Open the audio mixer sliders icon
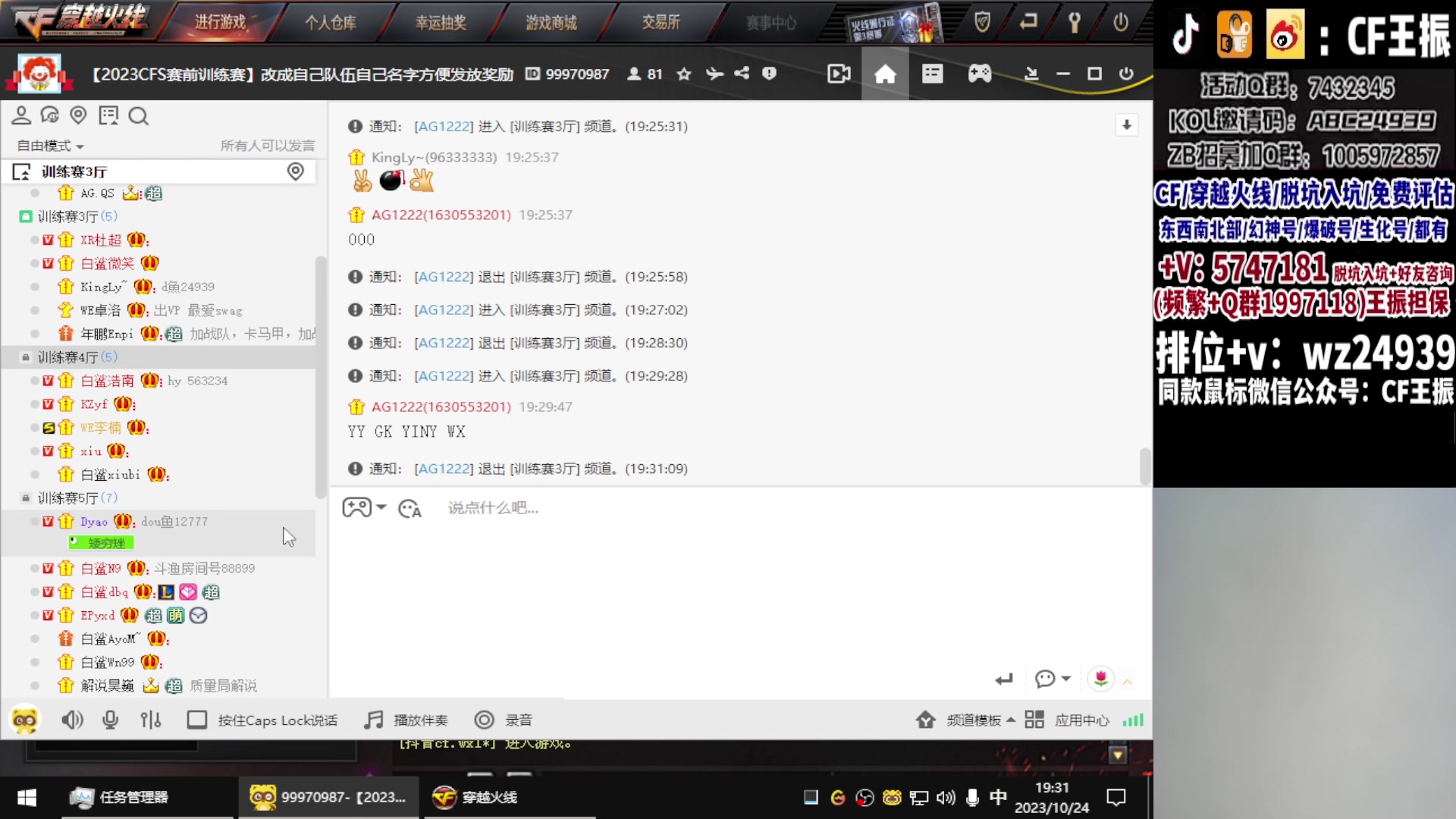The image size is (1456, 819). [151, 720]
